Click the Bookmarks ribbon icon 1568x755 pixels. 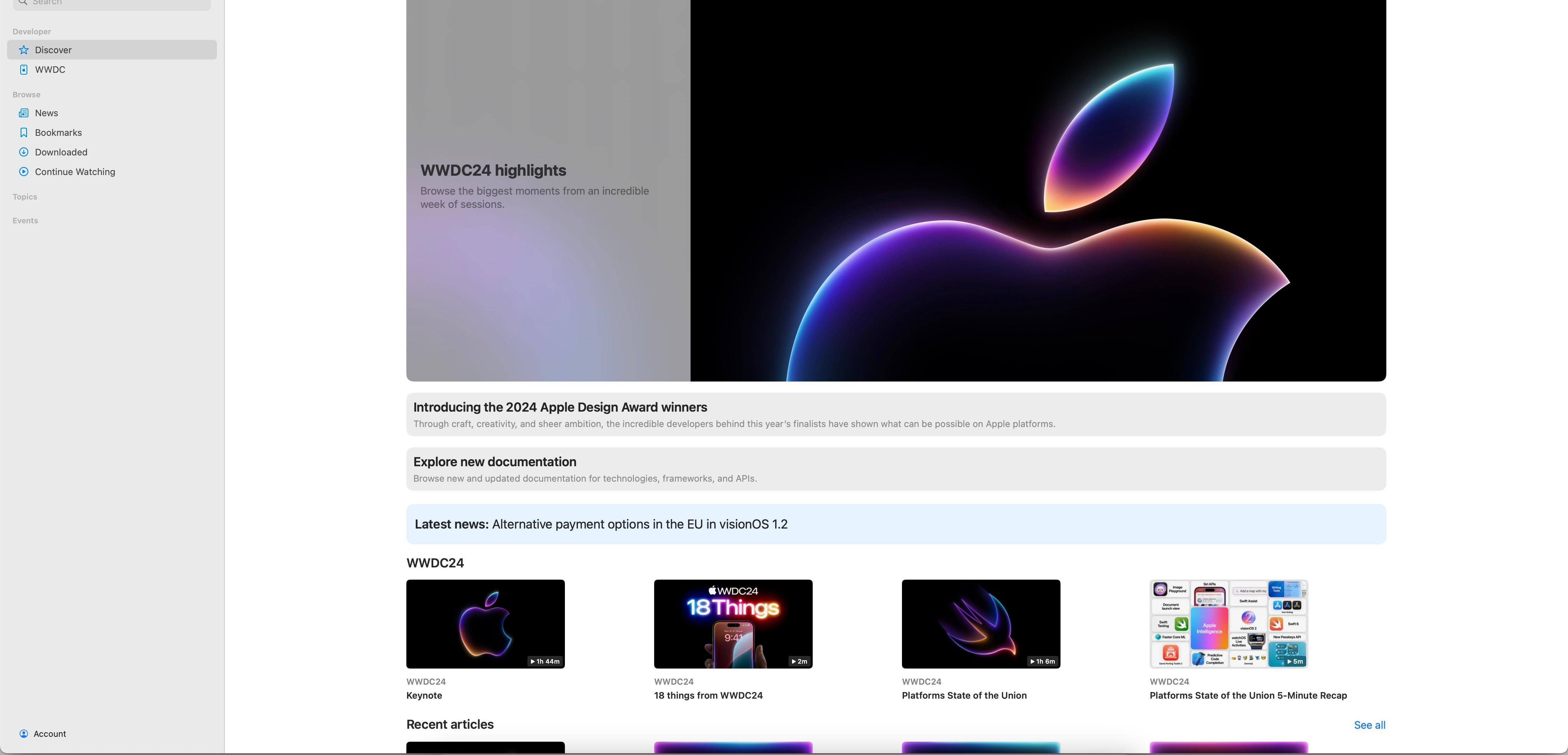point(24,133)
